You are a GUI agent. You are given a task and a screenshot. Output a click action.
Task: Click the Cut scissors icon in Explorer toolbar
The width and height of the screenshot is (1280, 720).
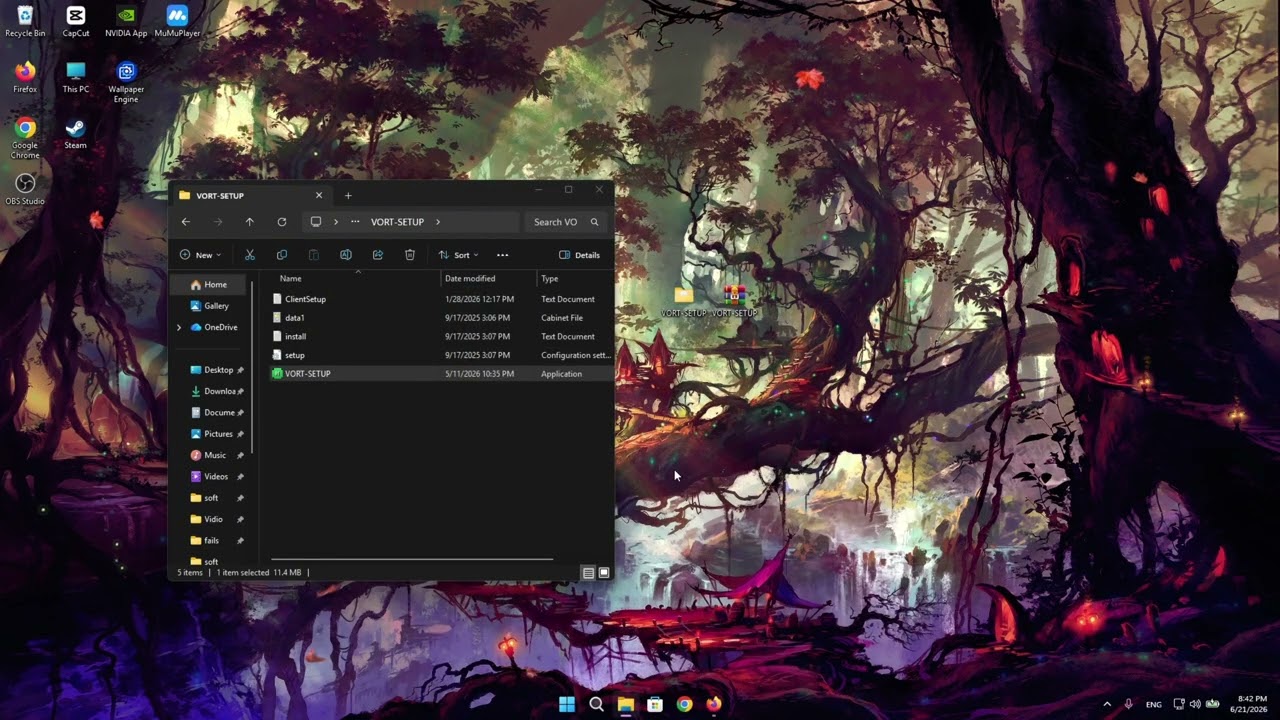(250, 255)
